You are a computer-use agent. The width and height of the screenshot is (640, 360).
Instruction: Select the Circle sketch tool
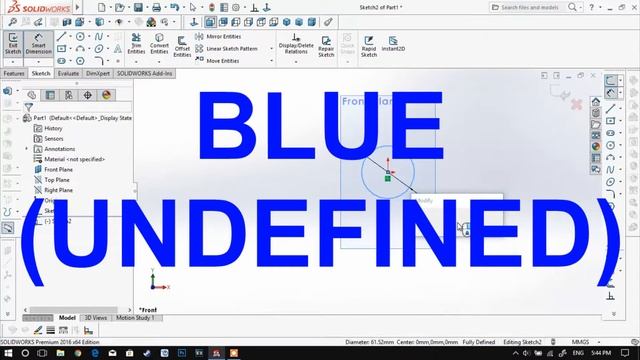pyautogui.click(x=80, y=37)
